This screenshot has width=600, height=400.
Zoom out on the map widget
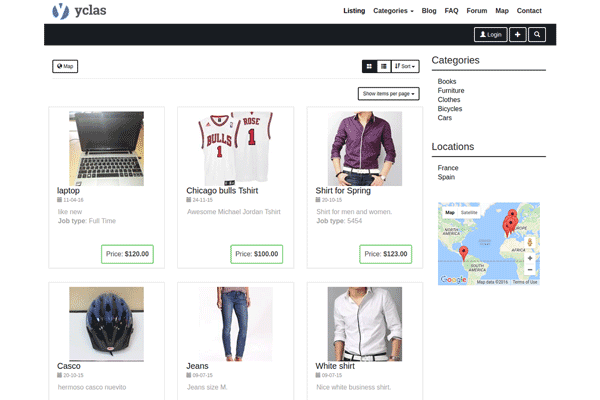coord(529,271)
